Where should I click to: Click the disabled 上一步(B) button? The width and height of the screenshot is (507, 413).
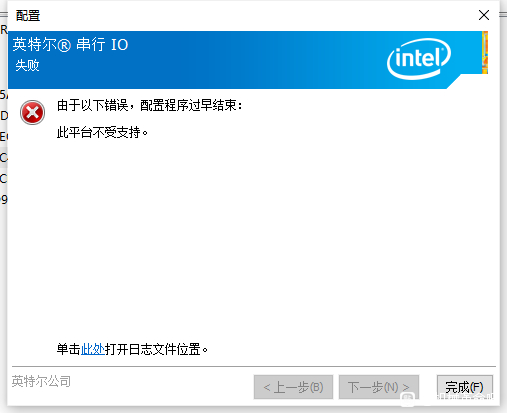click(x=293, y=387)
